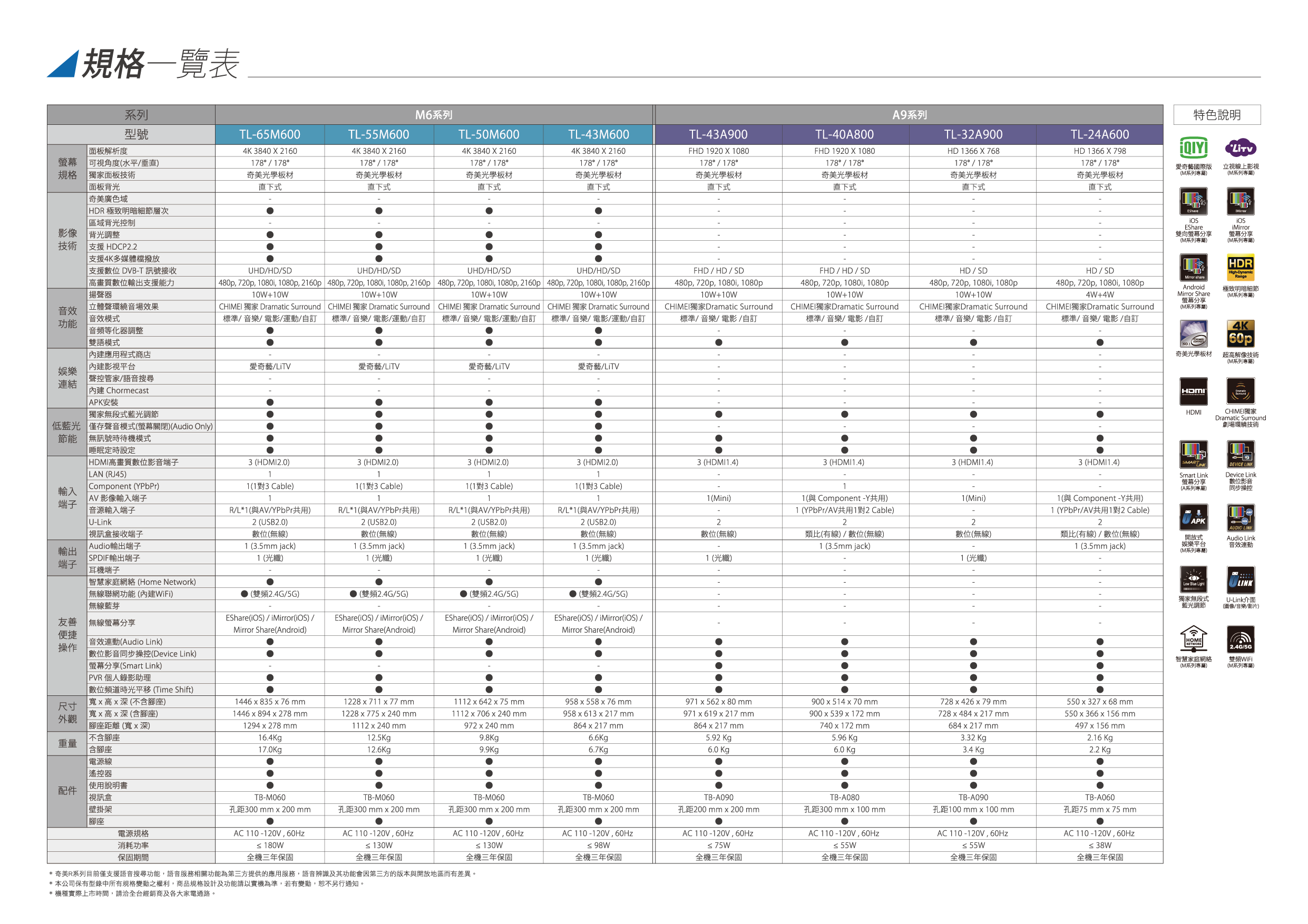
Task: Click the Low Blue Light eye icon
Action: 1193,580
